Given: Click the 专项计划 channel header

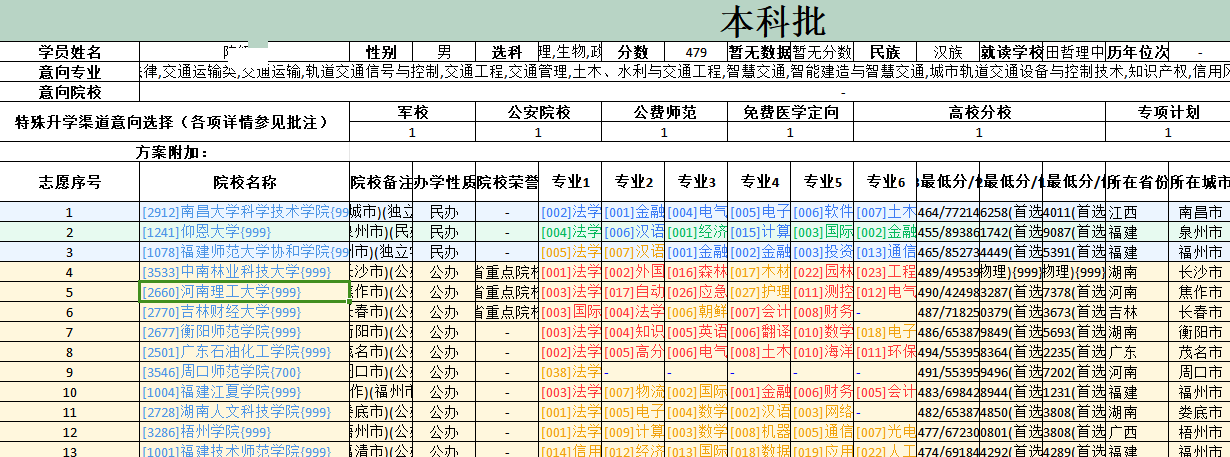Looking at the screenshot, I should (x=1168, y=112).
